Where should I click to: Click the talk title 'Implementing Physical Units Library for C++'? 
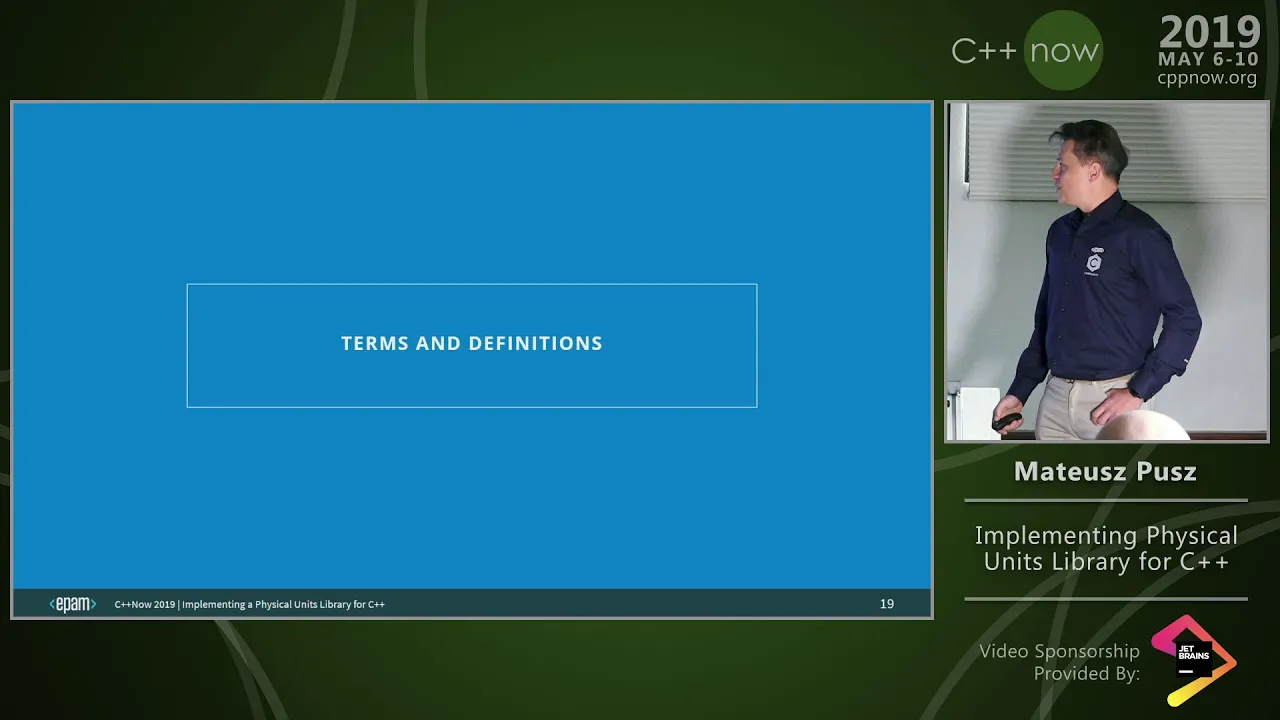tap(1106, 548)
